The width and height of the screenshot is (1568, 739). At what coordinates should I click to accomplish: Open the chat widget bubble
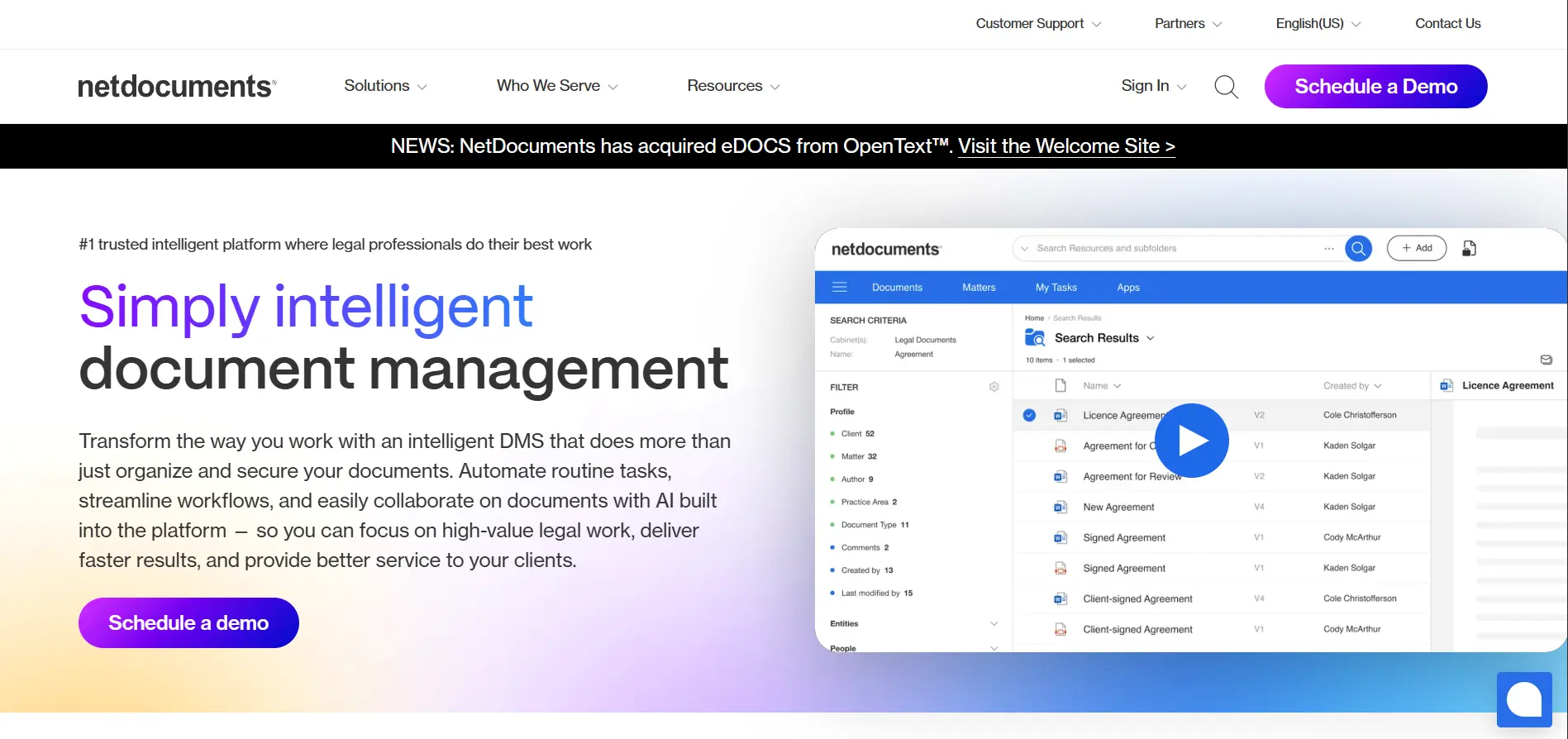1524,699
